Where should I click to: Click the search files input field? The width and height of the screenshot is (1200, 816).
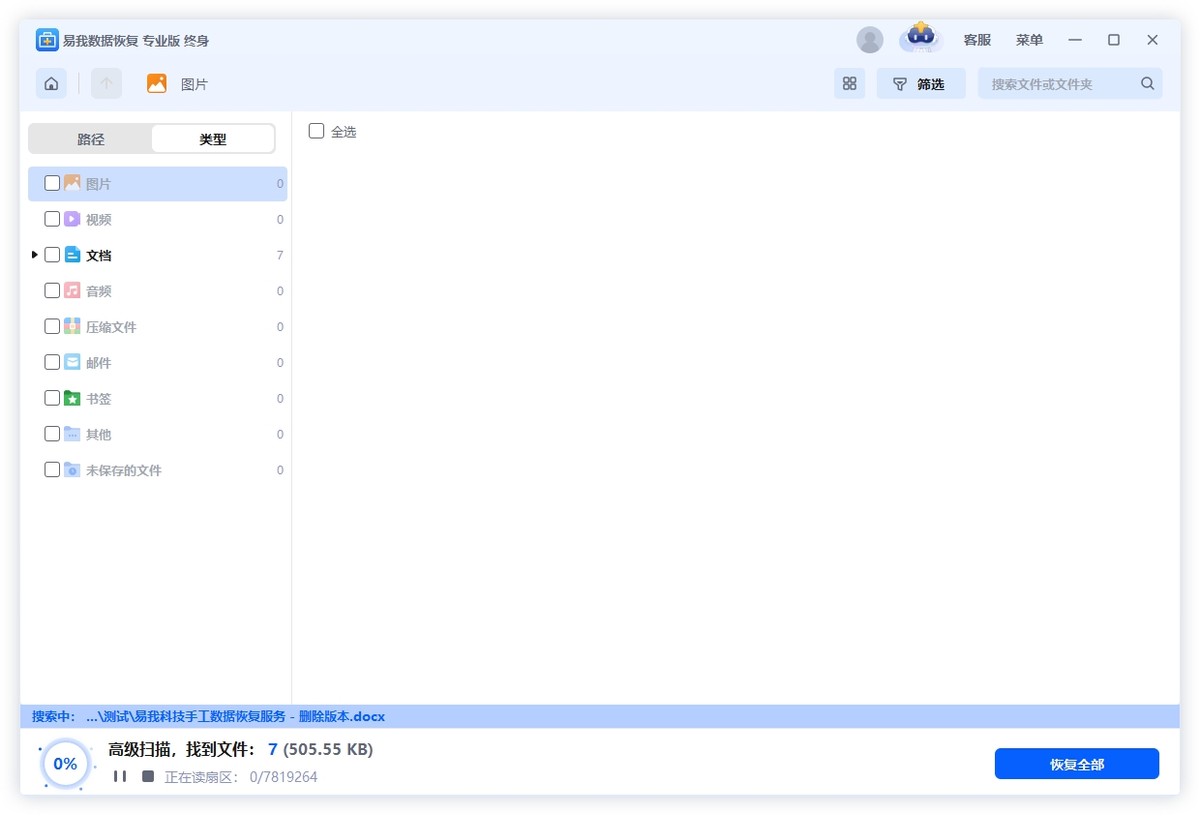point(1060,84)
